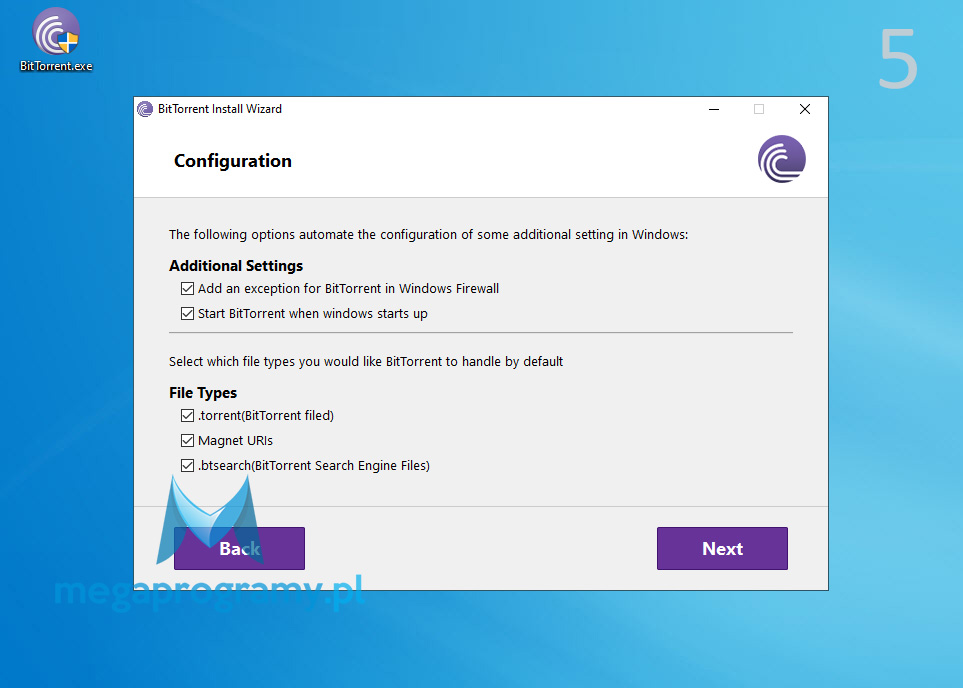Click the 'File Types' section heading
The image size is (963, 688).
pos(203,393)
